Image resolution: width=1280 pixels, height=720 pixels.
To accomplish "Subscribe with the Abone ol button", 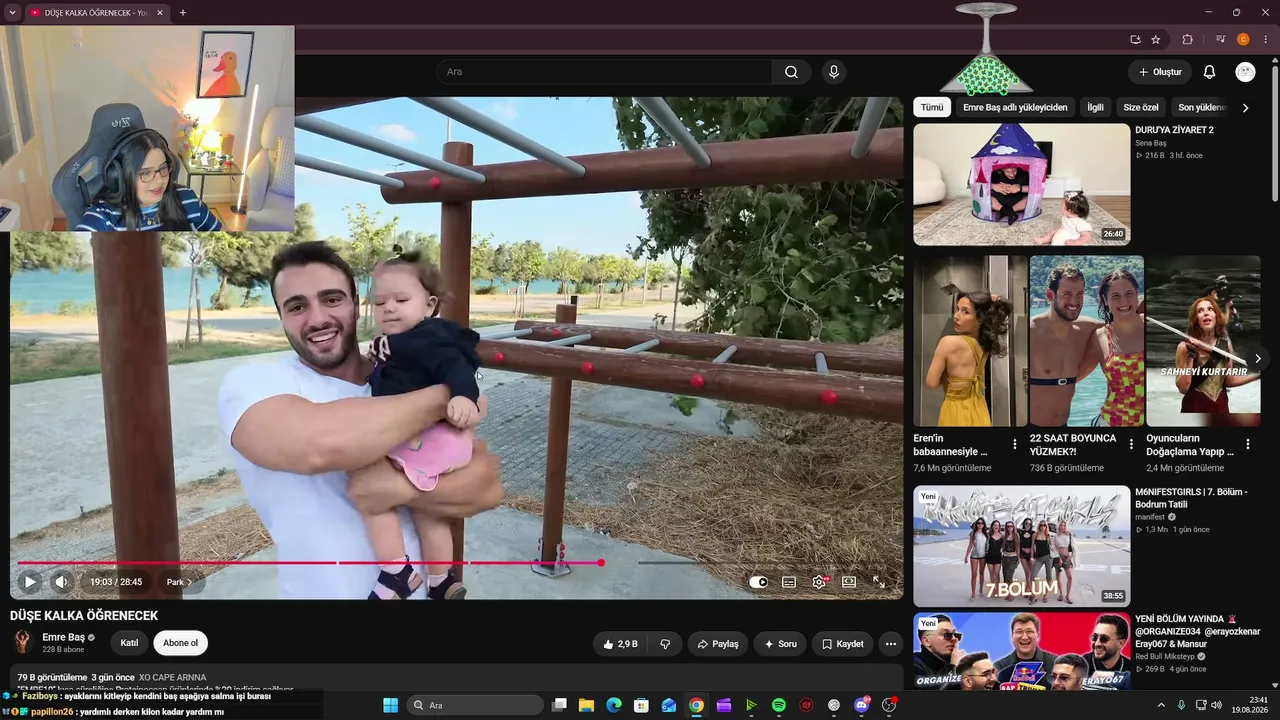I will pos(181,643).
